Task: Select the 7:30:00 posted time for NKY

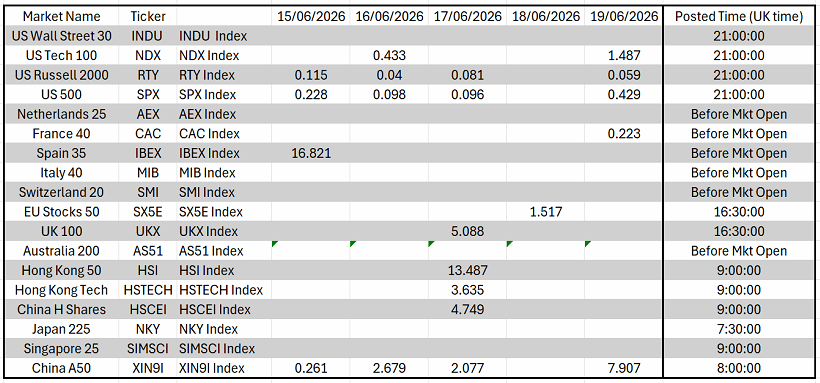Action: (x=739, y=329)
